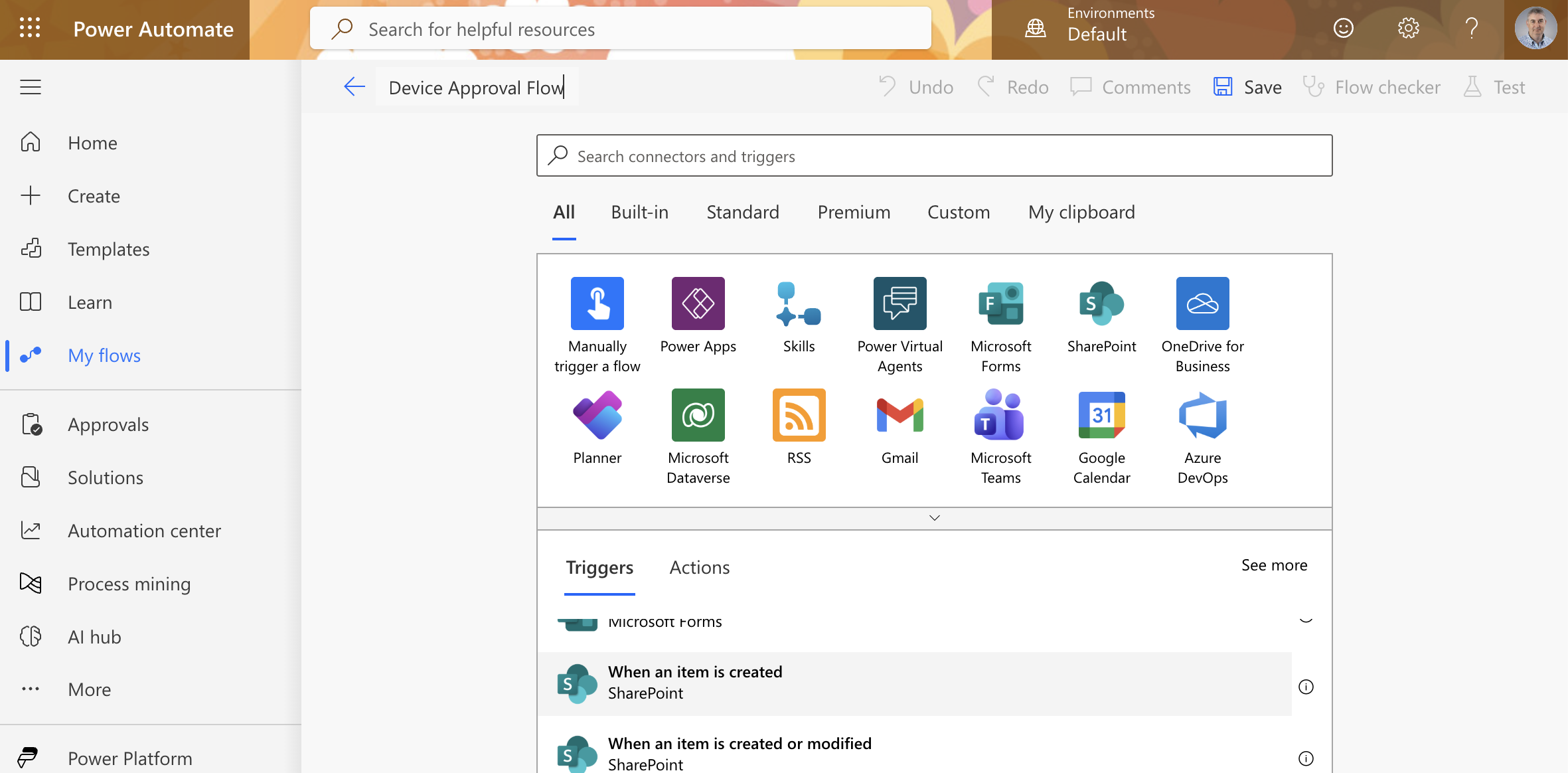Pick the OneDrive for Business connector
This screenshot has width=1568, height=773.
pos(1203,303)
